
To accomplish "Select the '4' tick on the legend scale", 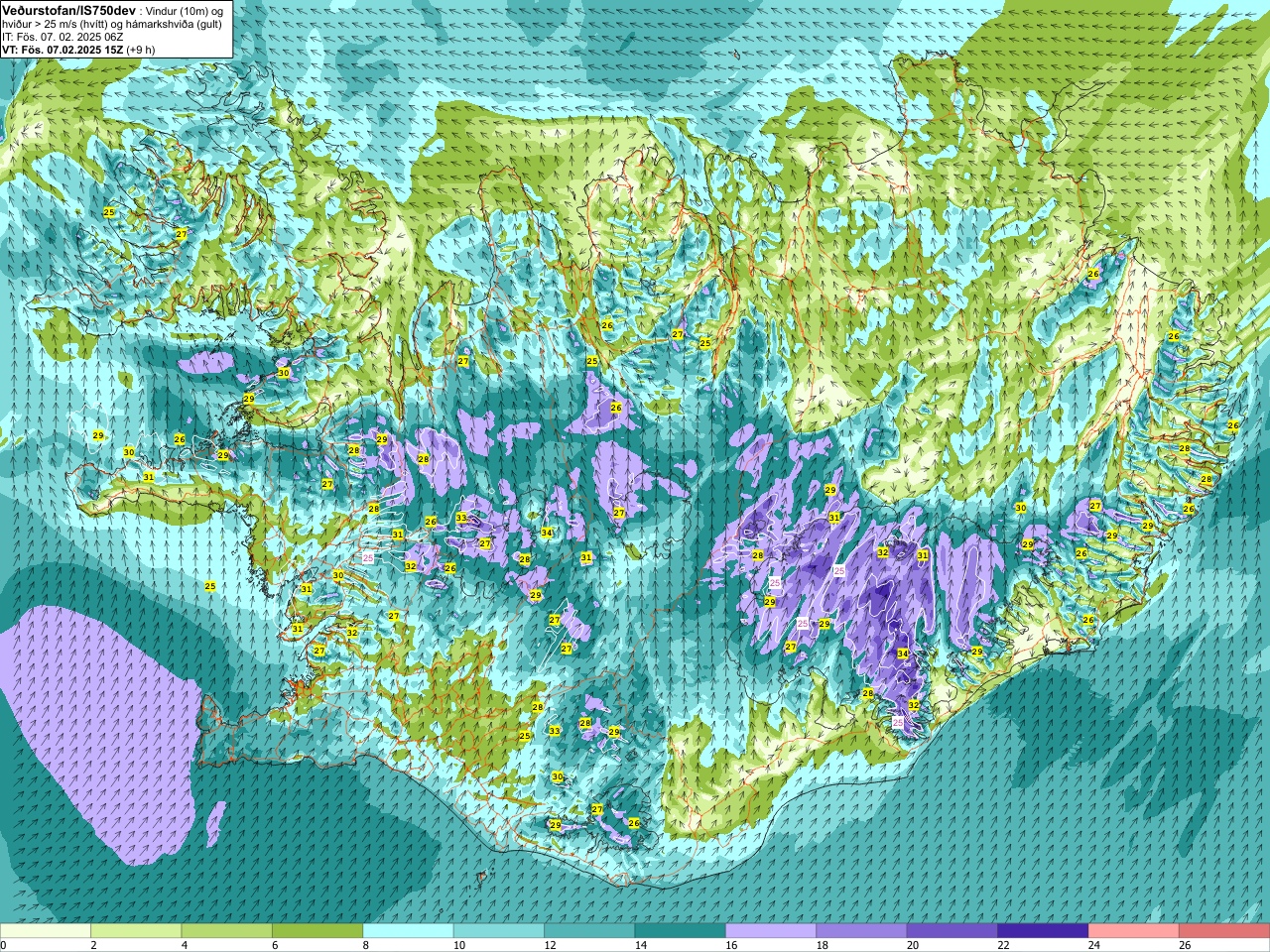I will [x=184, y=945].
